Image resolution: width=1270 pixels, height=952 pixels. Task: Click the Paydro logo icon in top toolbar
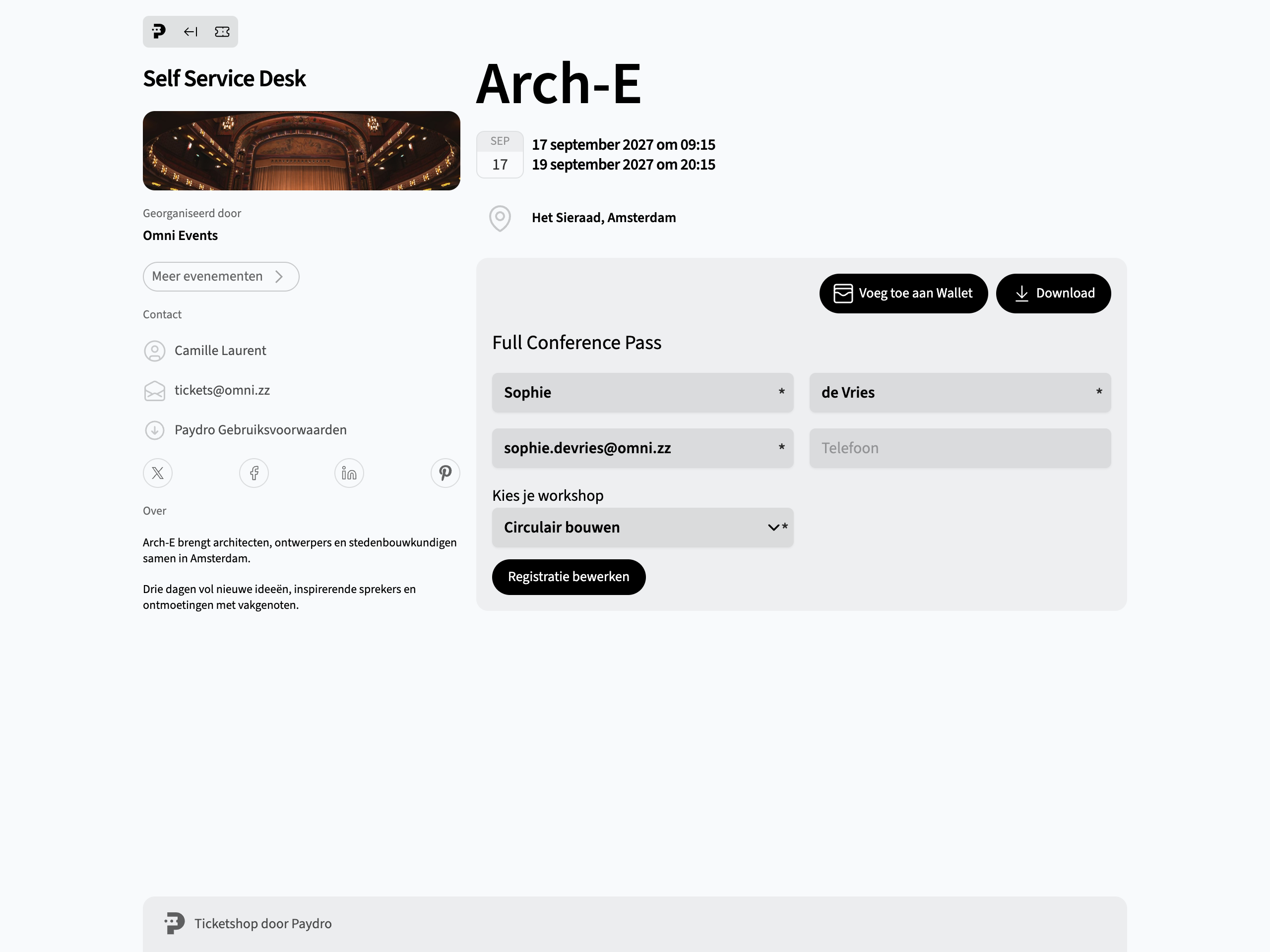(x=159, y=32)
